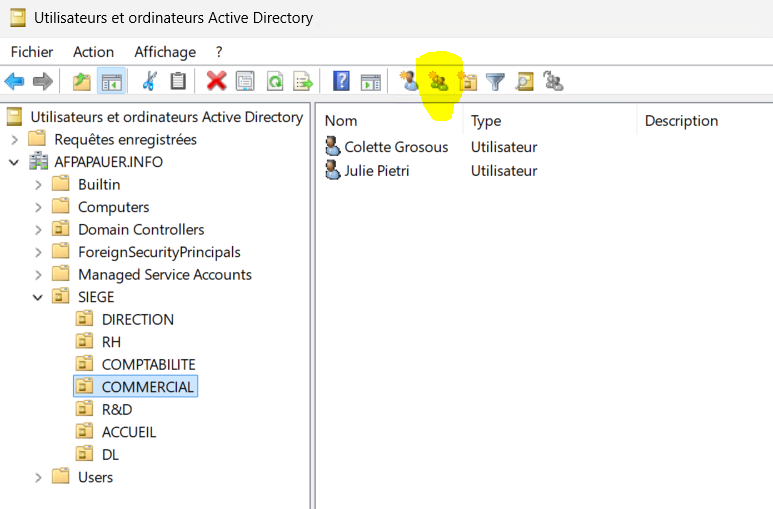Sort list by Nom column header
The width and height of the screenshot is (773, 509).
coord(341,121)
